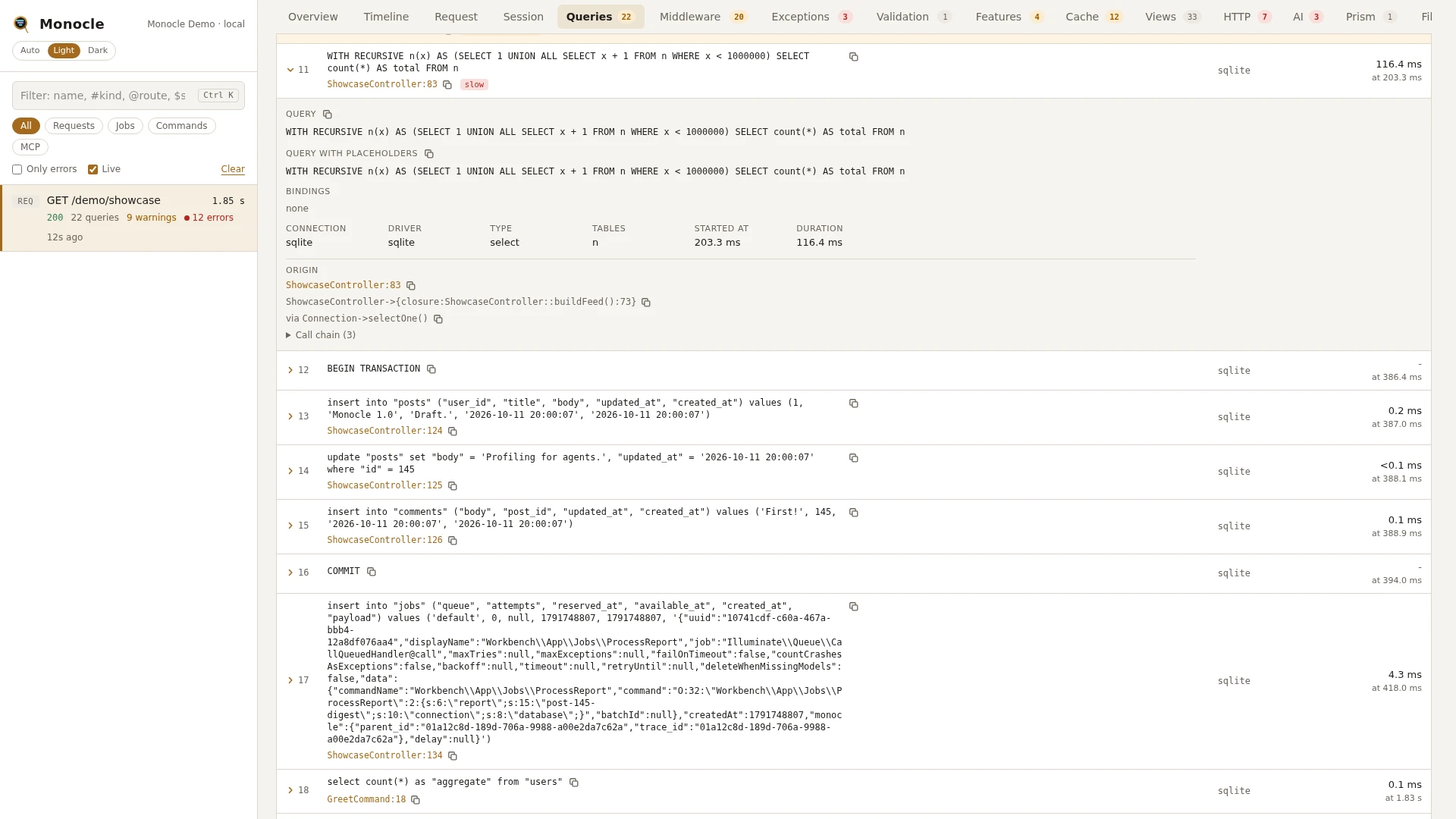Open ShowcaseController:83 link in row 11 header
1456x819 pixels.
tap(382, 85)
